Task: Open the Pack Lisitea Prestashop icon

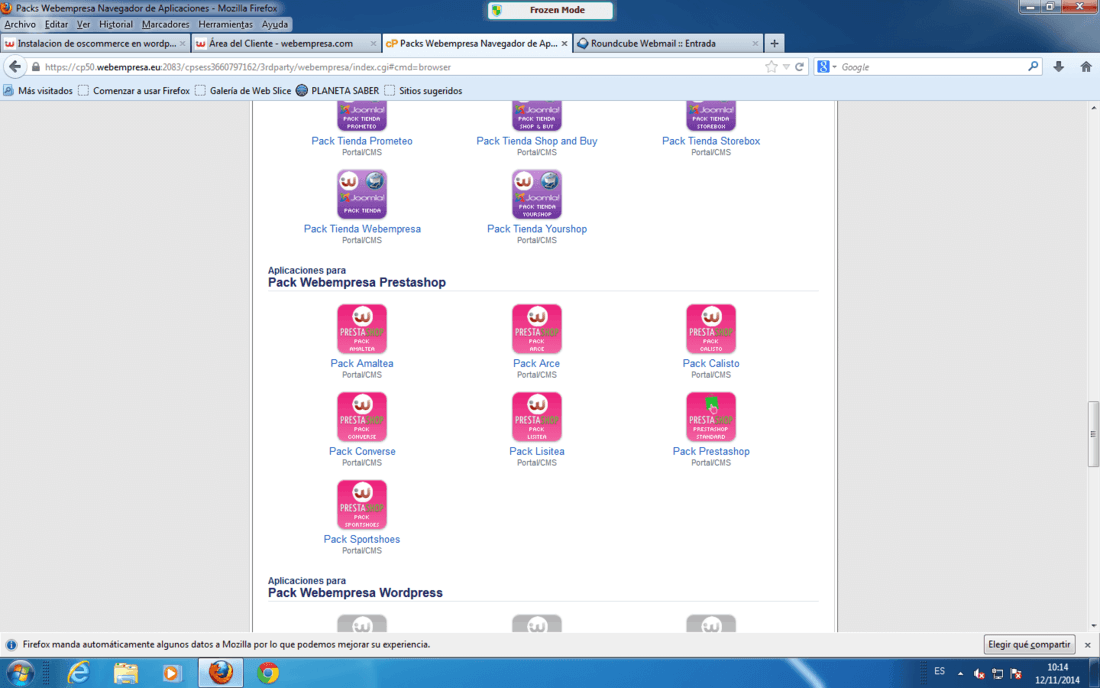Action: tap(537, 417)
